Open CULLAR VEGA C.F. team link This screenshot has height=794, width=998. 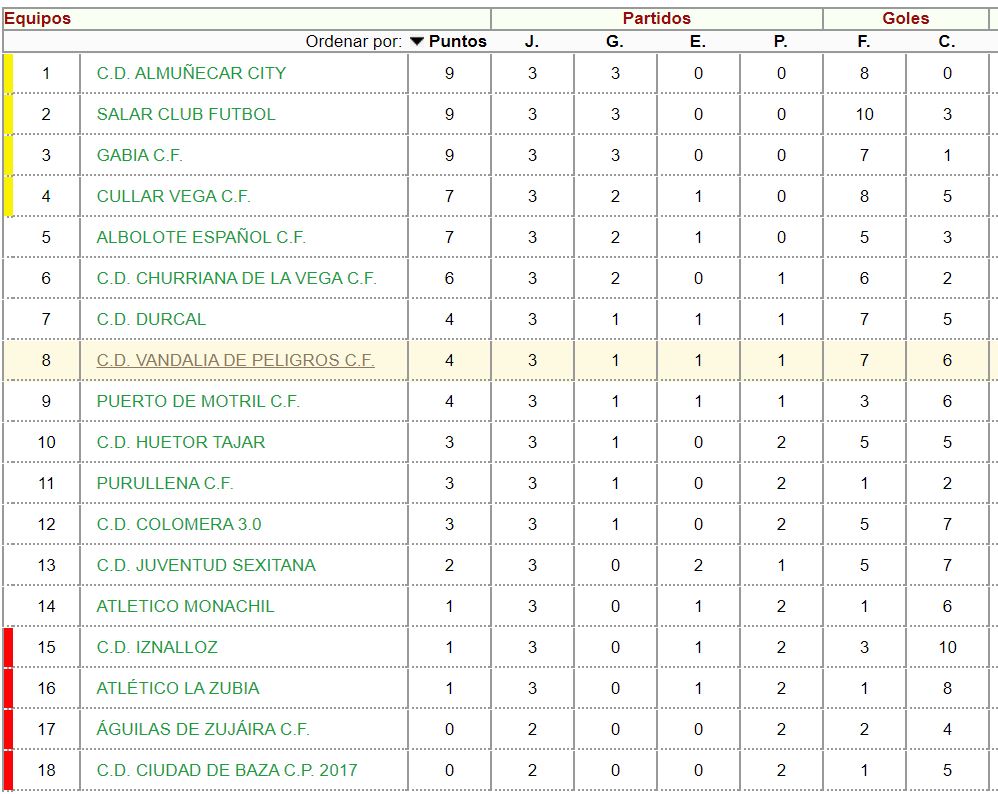click(173, 196)
